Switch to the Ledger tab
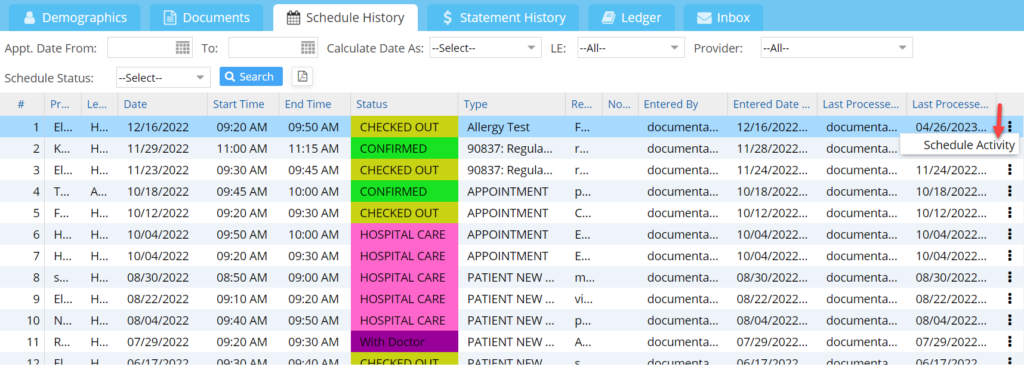 pyautogui.click(x=632, y=18)
